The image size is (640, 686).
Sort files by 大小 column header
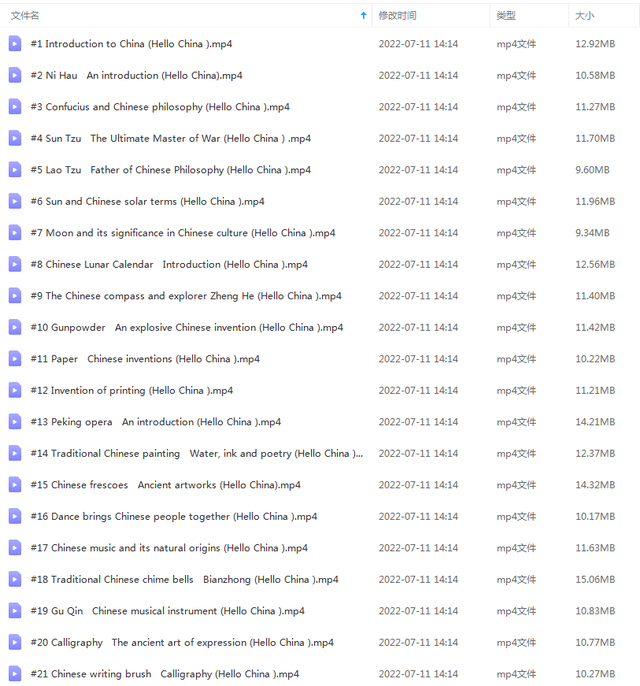(584, 16)
